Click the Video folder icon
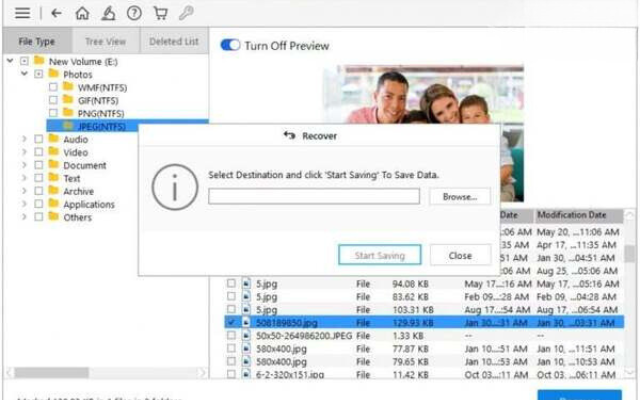This screenshot has width=640, height=400. click(53, 152)
